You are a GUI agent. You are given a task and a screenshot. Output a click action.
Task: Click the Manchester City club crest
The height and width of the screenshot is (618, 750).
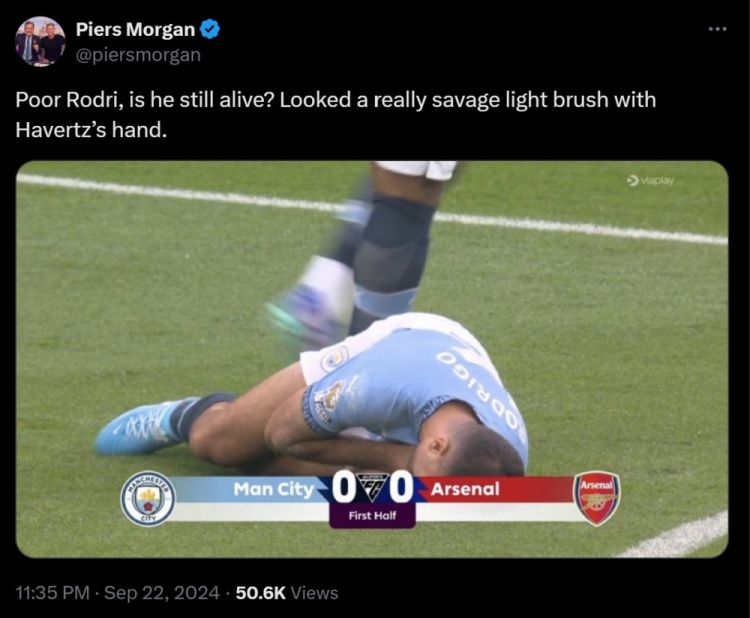click(148, 498)
